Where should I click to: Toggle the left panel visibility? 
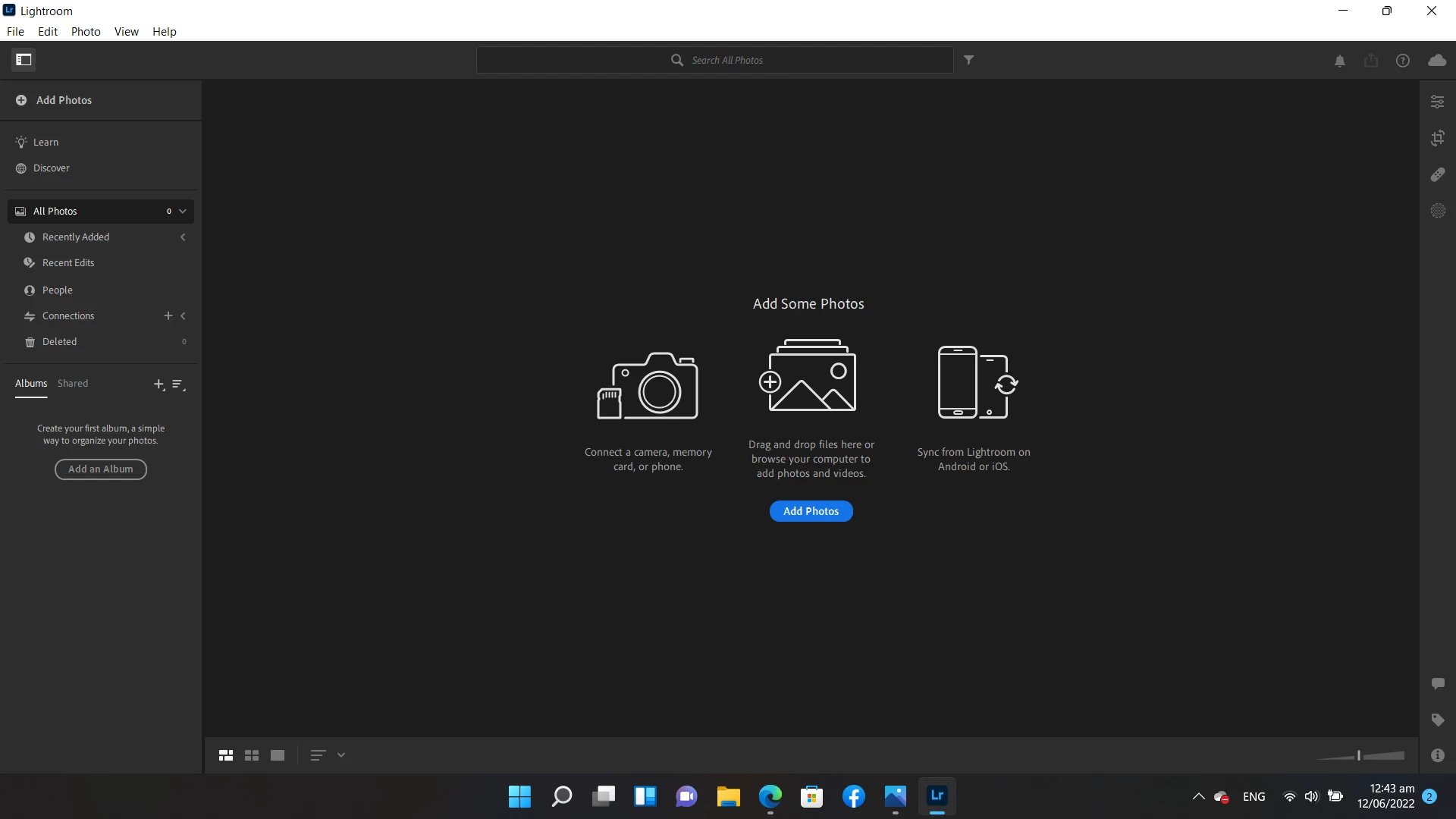(24, 60)
